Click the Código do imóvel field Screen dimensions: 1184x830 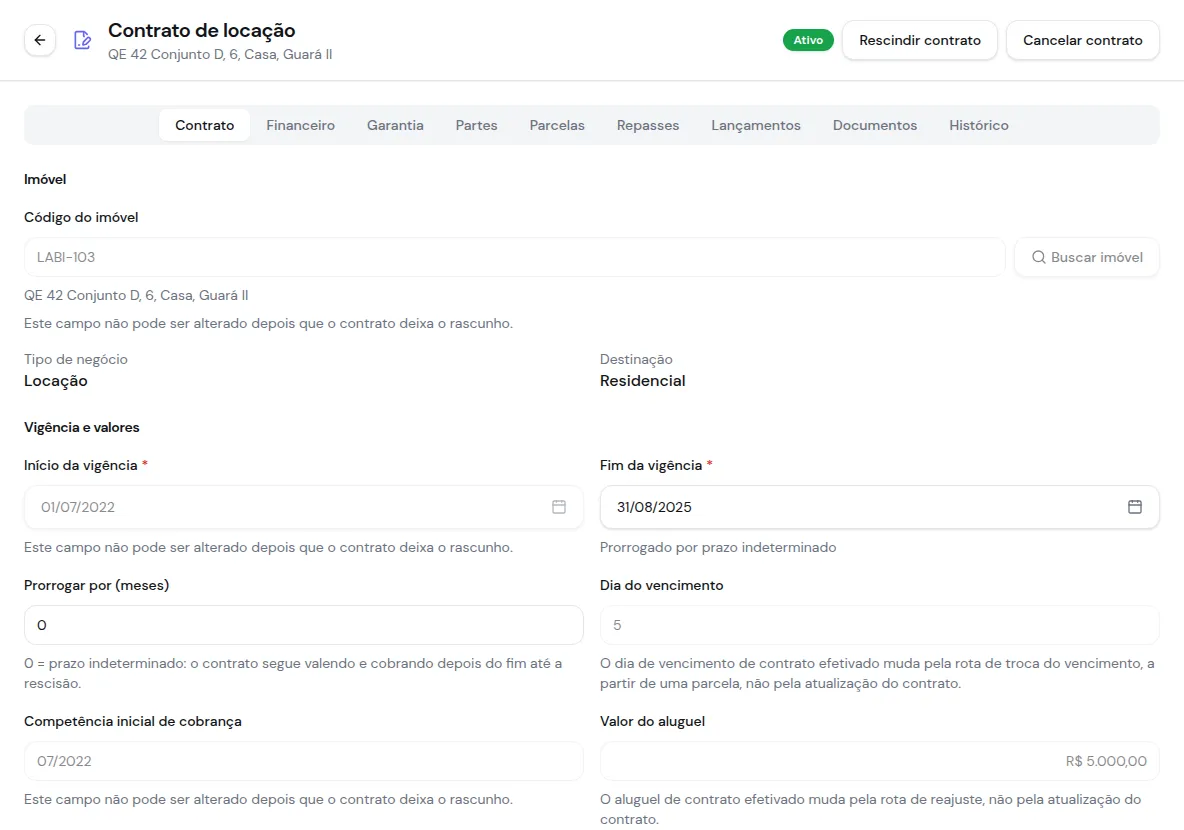pyautogui.click(x=514, y=257)
